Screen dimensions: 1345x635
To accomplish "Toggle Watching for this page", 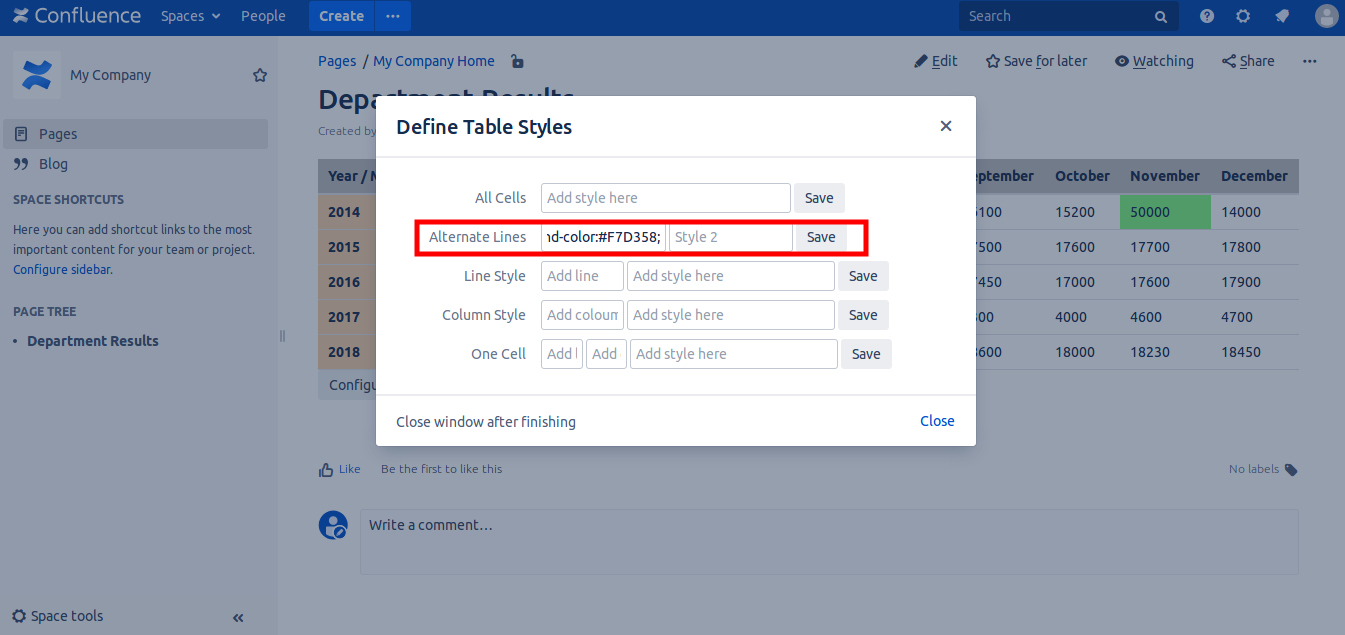I will pyautogui.click(x=1154, y=61).
